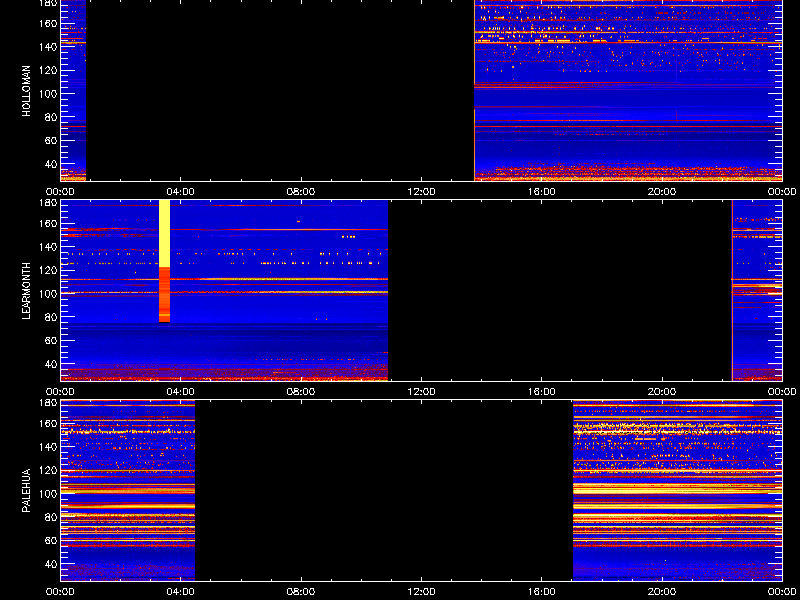This screenshot has width=800, height=600.
Task: Click the 120 frequency label on Learmonth axis
Action: coord(49,270)
